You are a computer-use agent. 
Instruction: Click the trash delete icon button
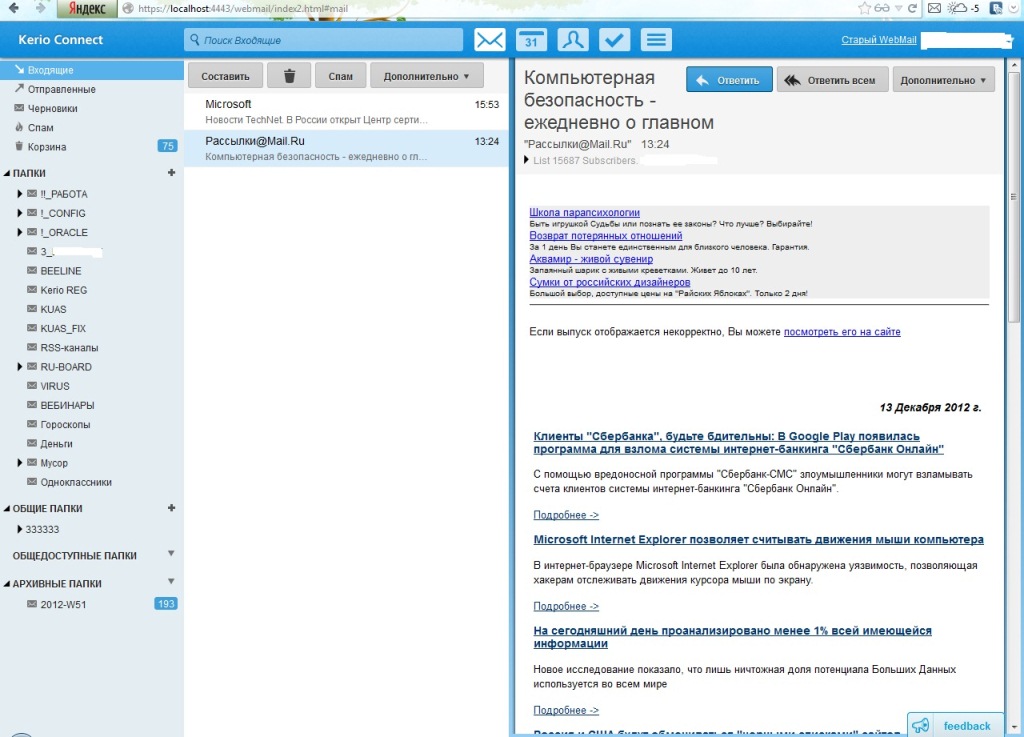click(x=290, y=76)
